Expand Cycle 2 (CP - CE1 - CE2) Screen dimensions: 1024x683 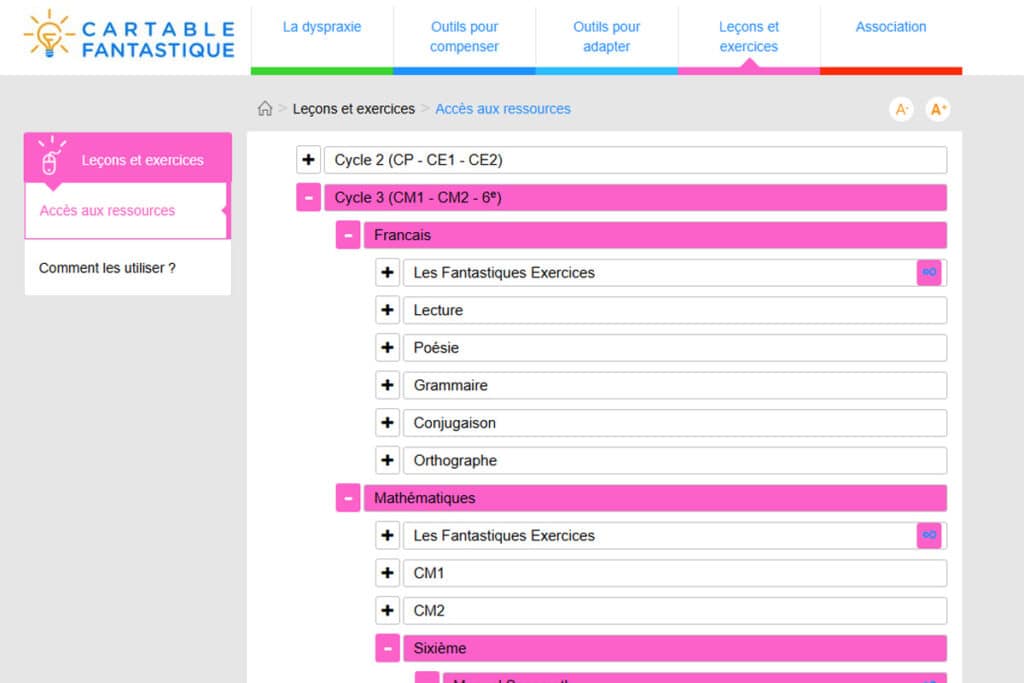[x=308, y=160]
